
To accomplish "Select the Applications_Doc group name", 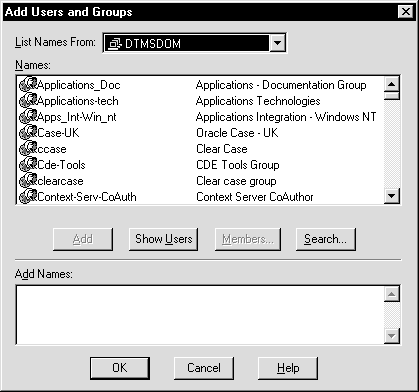I will pyautogui.click(x=79, y=85).
